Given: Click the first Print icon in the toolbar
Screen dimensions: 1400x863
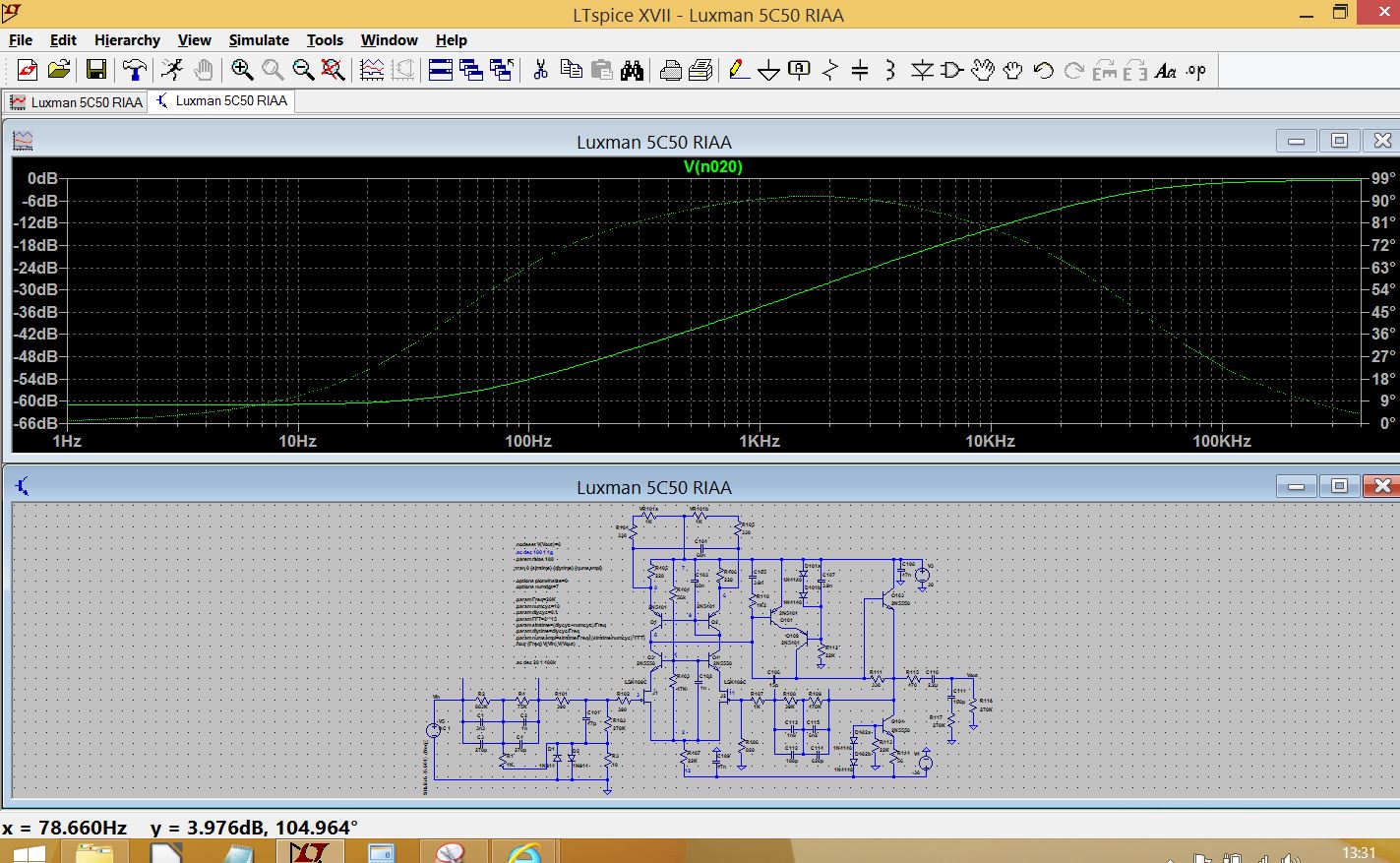Looking at the screenshot, I should 670,70.
